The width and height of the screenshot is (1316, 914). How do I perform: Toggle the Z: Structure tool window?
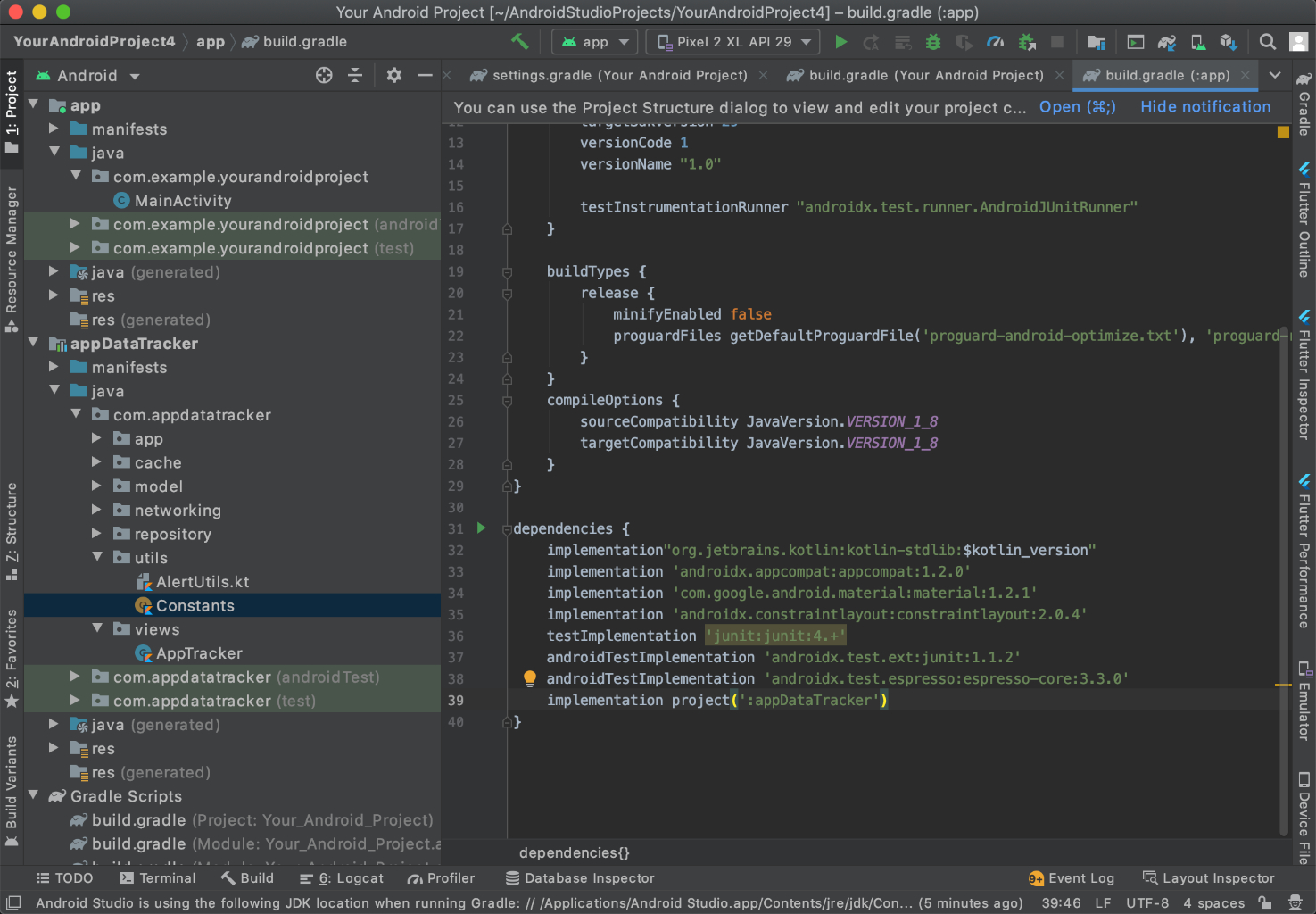(12, 532)
